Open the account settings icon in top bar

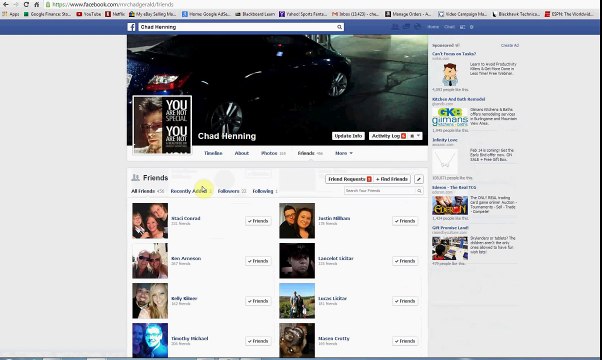coord(471,27)
